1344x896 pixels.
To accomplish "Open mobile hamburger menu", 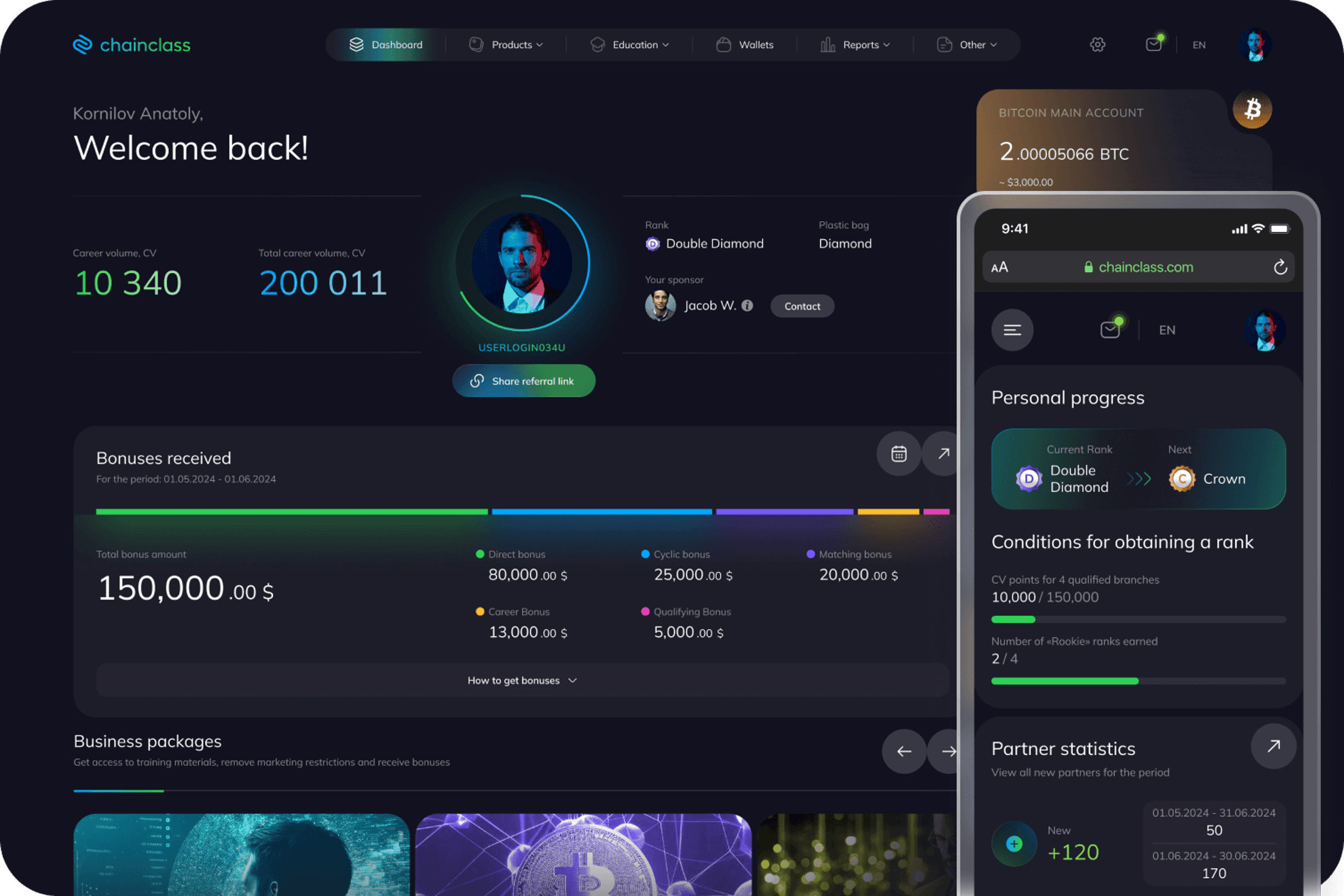I will click(1012, 331).
